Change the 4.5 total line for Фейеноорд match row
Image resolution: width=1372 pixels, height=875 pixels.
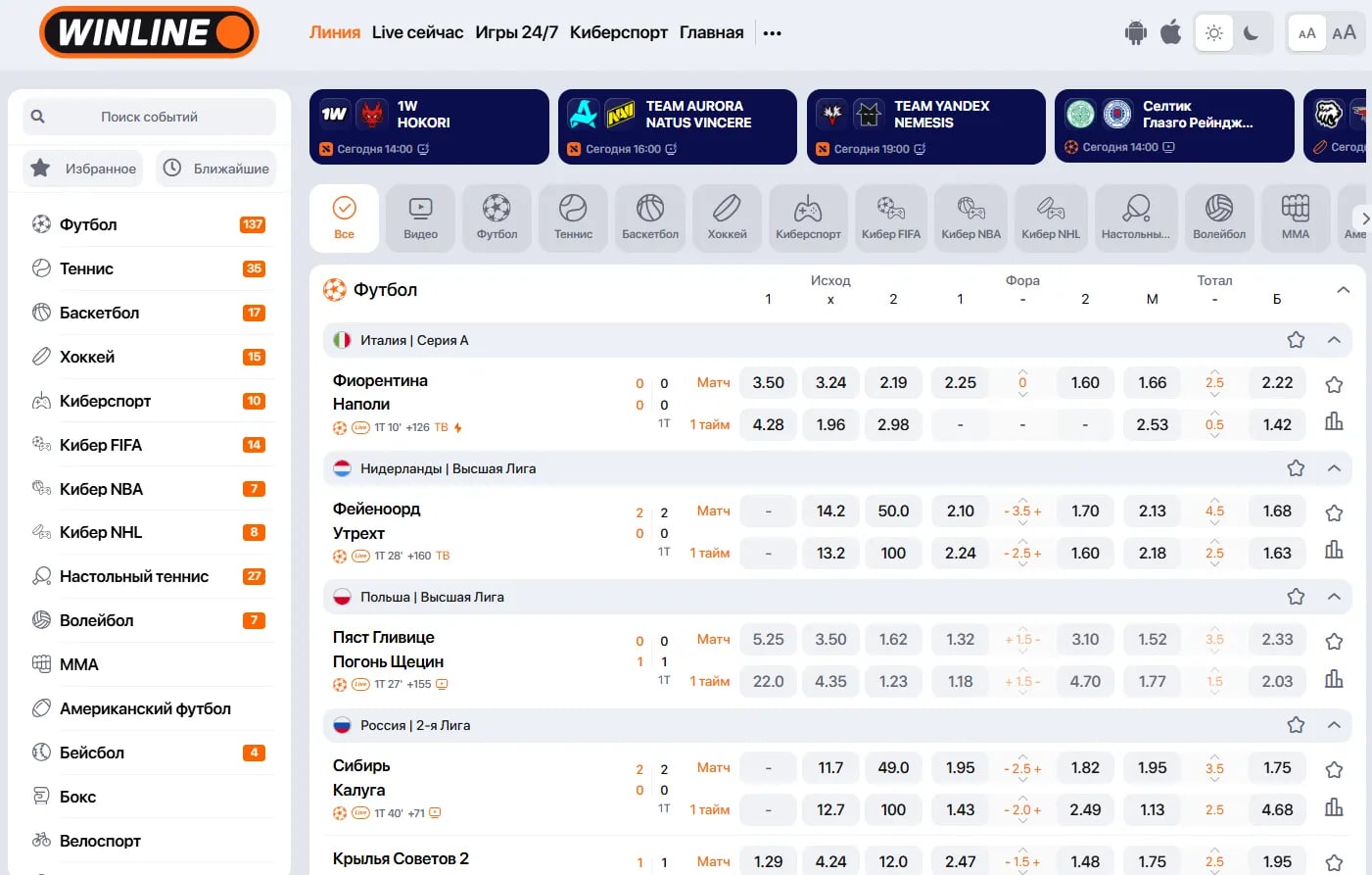coord(1214,511)
